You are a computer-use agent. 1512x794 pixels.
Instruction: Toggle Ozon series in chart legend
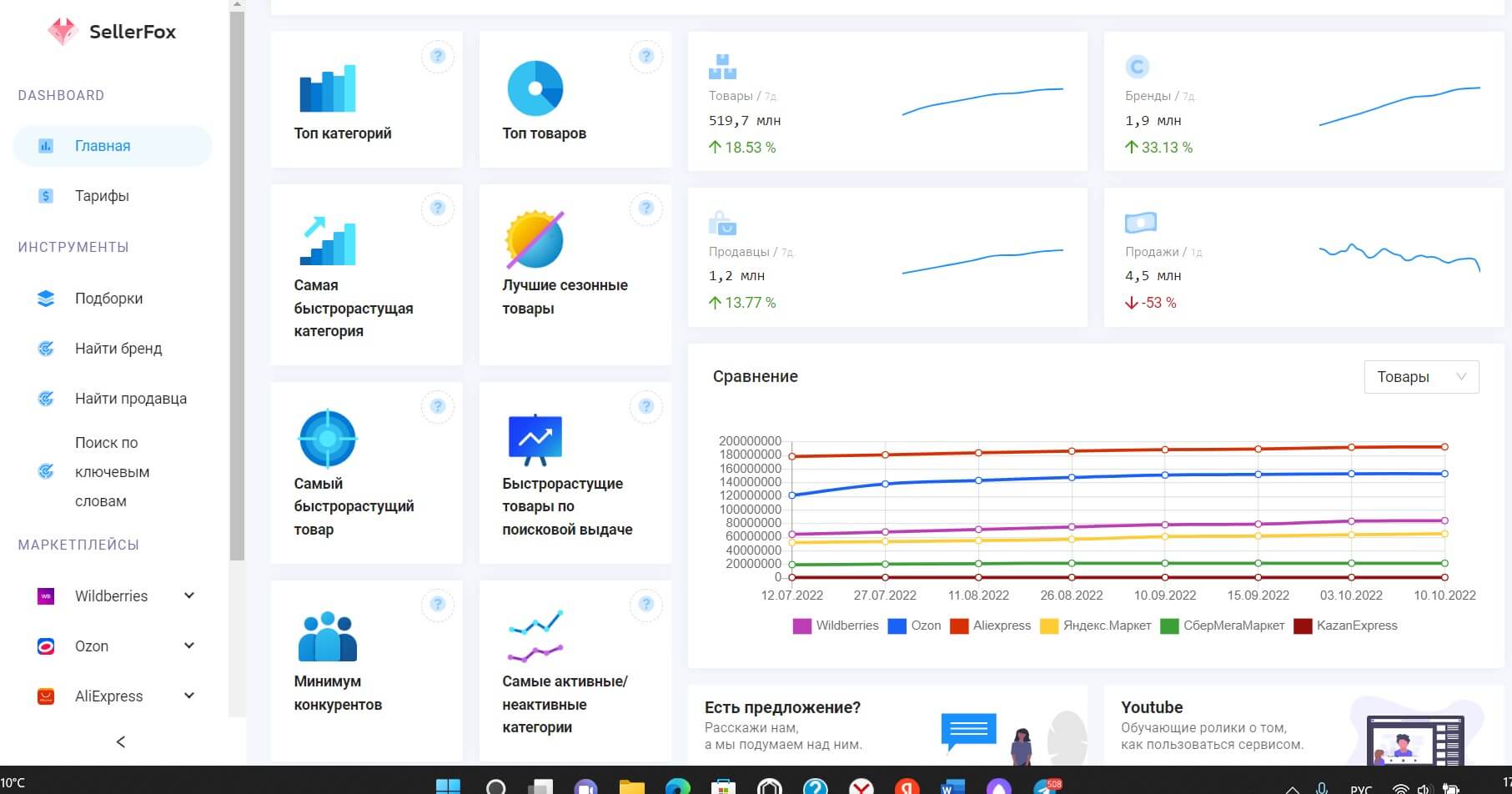(915, 626)
